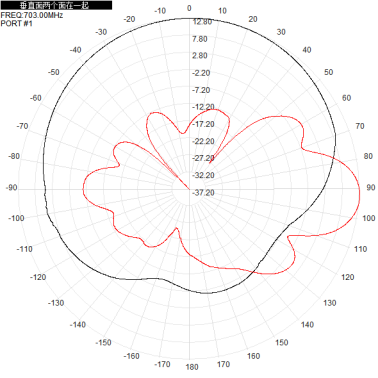
Task: Click the positive 60 degree angle label
Action: coord(346,98)
